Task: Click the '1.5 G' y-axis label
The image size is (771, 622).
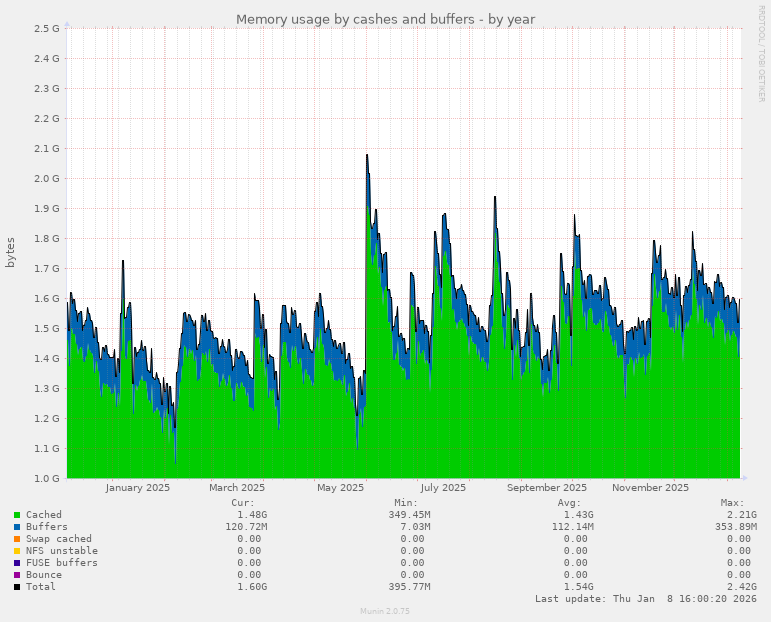Action: coord(47,328)
